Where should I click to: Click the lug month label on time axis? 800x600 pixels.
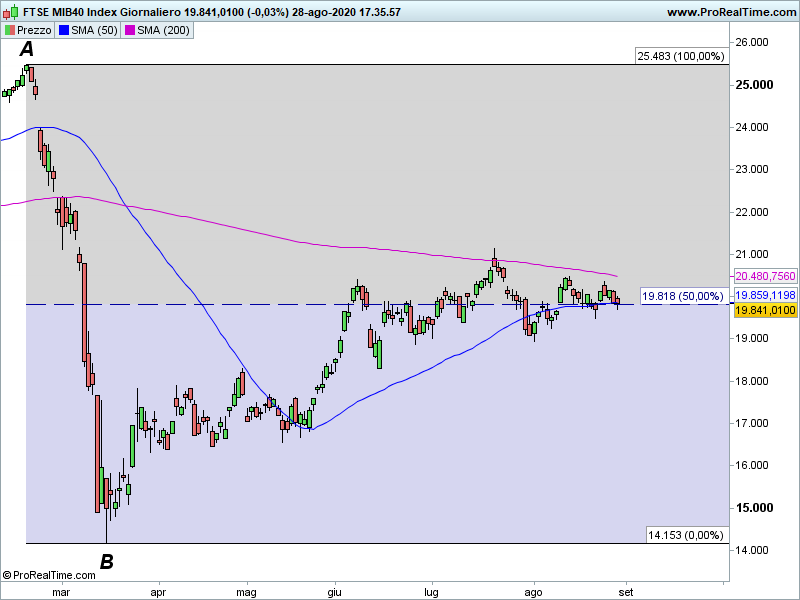(432, 592)
